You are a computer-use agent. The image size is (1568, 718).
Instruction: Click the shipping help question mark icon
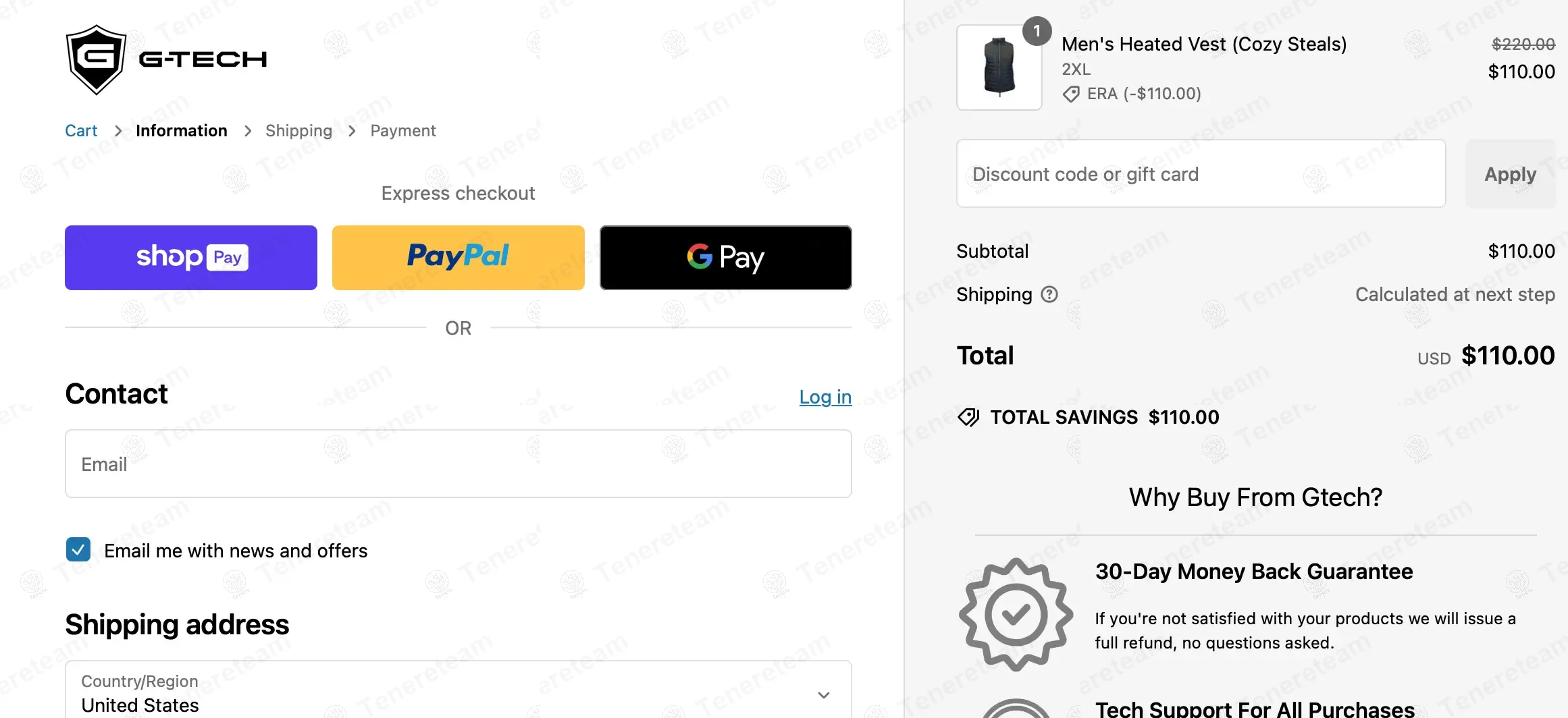(1049, 294)
